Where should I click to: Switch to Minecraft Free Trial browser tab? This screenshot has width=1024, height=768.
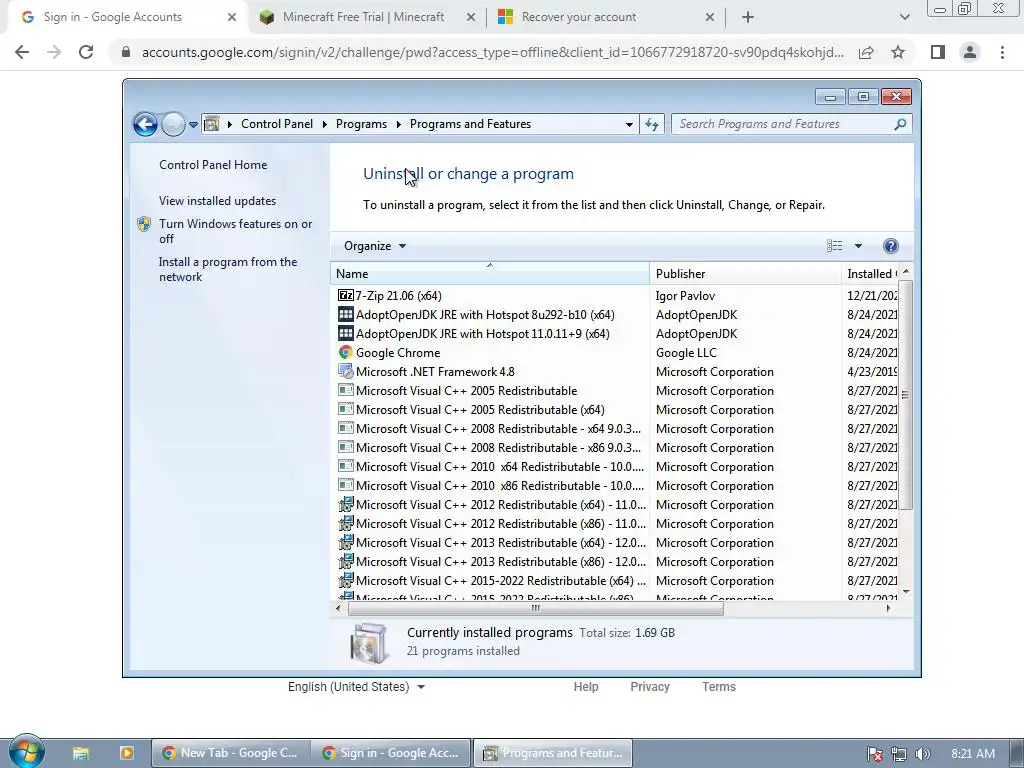(x=364, y=17)
